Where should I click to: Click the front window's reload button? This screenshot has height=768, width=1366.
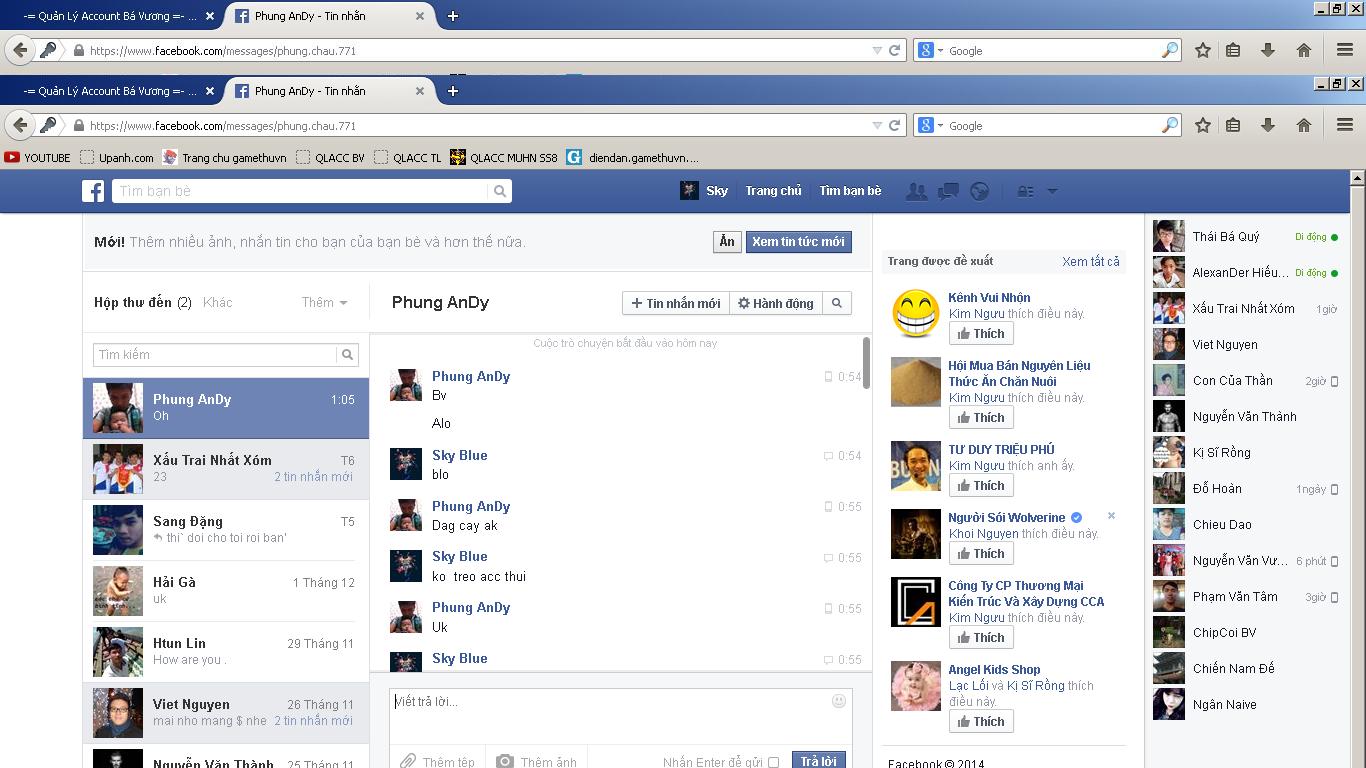[x=895, y=125]
